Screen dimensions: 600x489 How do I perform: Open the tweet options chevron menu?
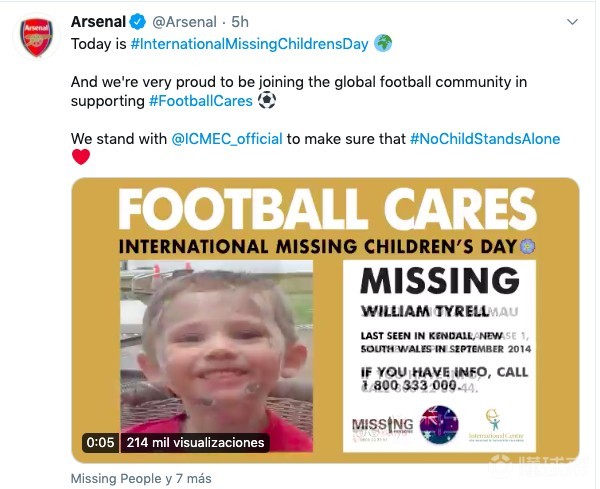pos(572,21)
